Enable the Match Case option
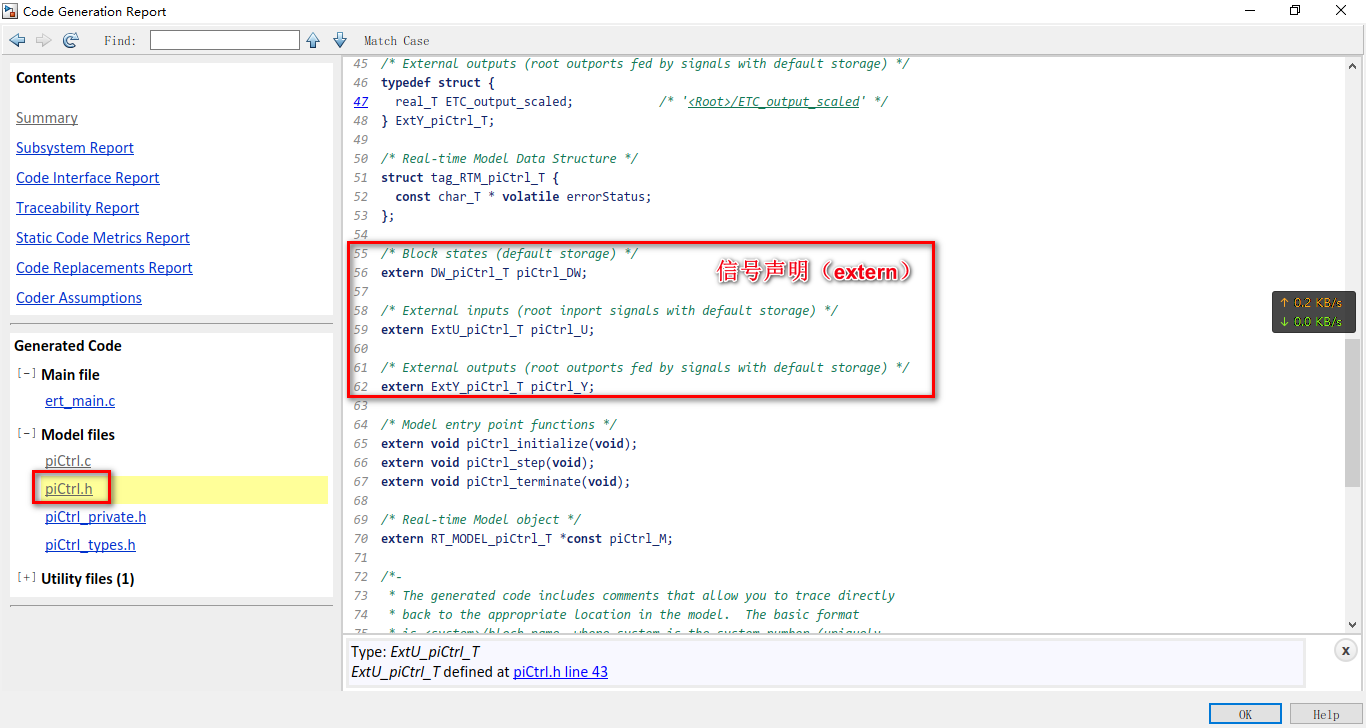The height and width of the screenshot is (728, 1366). tap(396, 40)
